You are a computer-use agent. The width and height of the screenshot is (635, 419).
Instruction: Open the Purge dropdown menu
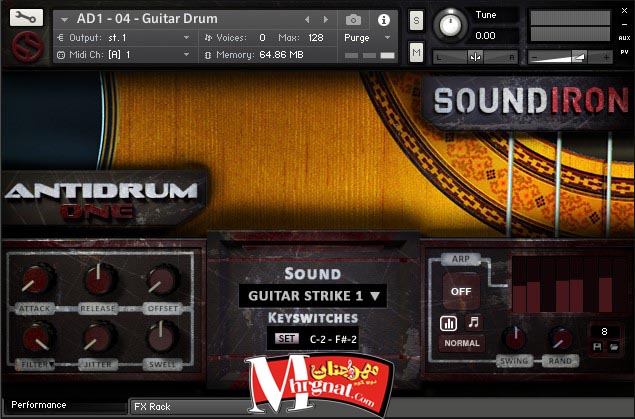click(367, 38)
